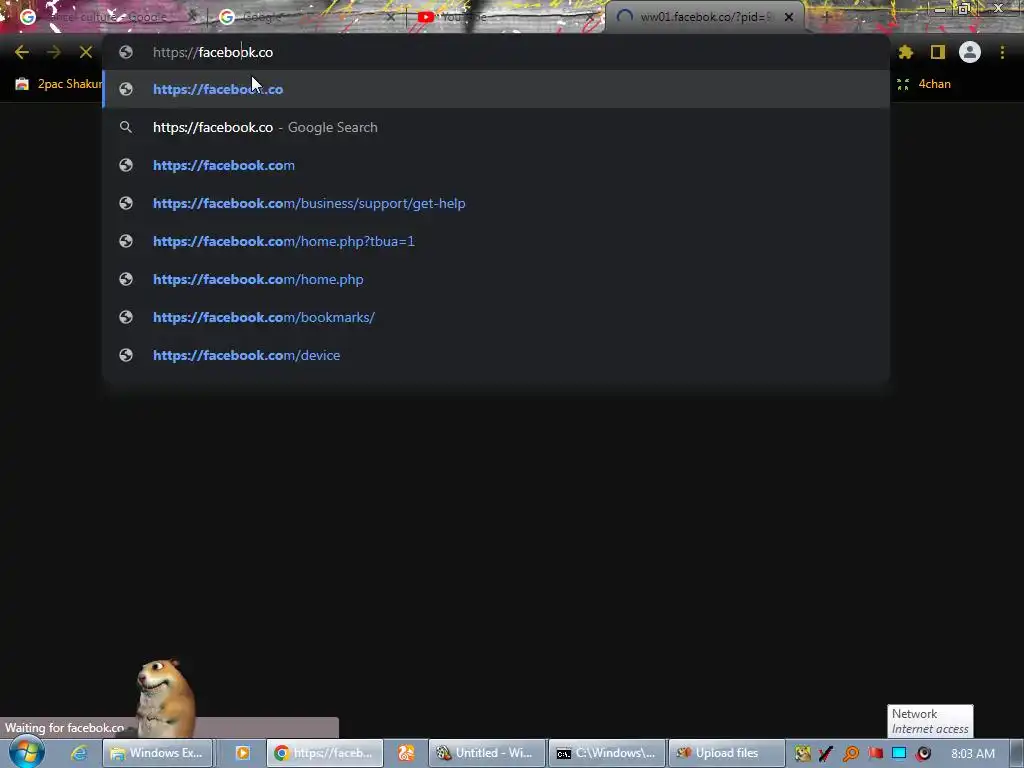Close the YouTube tab
This screenshot has height=768, width=1024.
tap(590, 17)
